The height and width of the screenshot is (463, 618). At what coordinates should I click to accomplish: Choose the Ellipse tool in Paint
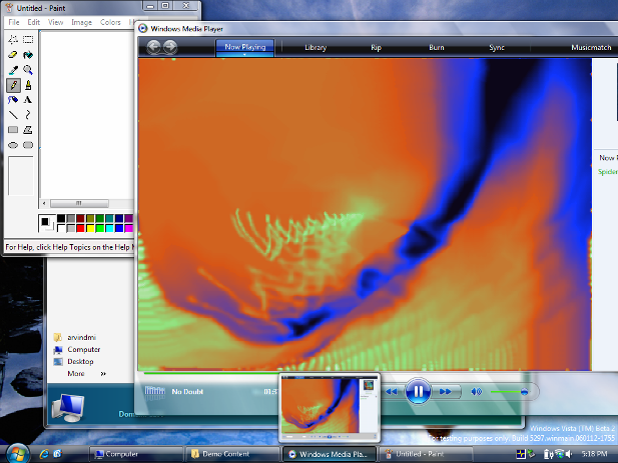[13, 145]
